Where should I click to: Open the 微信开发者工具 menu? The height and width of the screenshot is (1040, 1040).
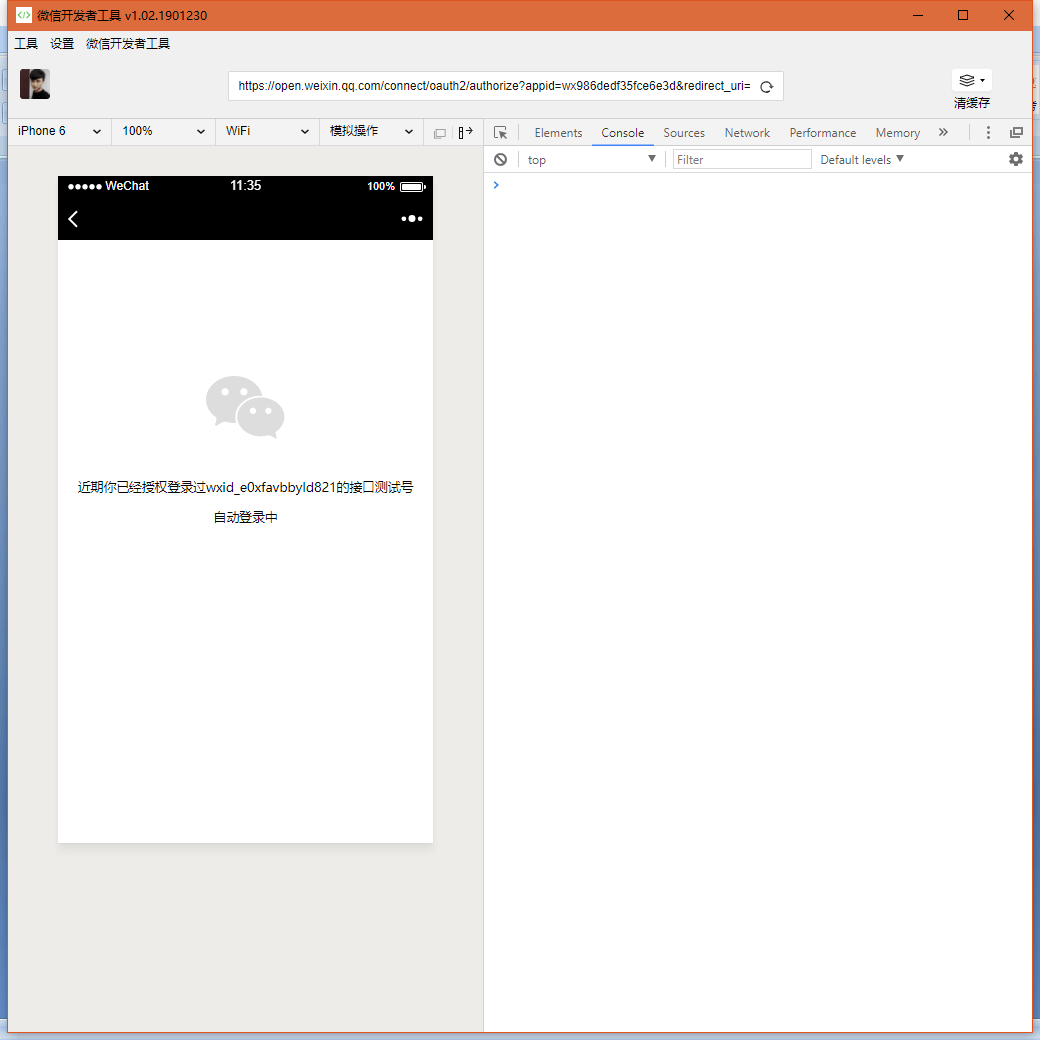pyautogui.click(x=127, y=44)
